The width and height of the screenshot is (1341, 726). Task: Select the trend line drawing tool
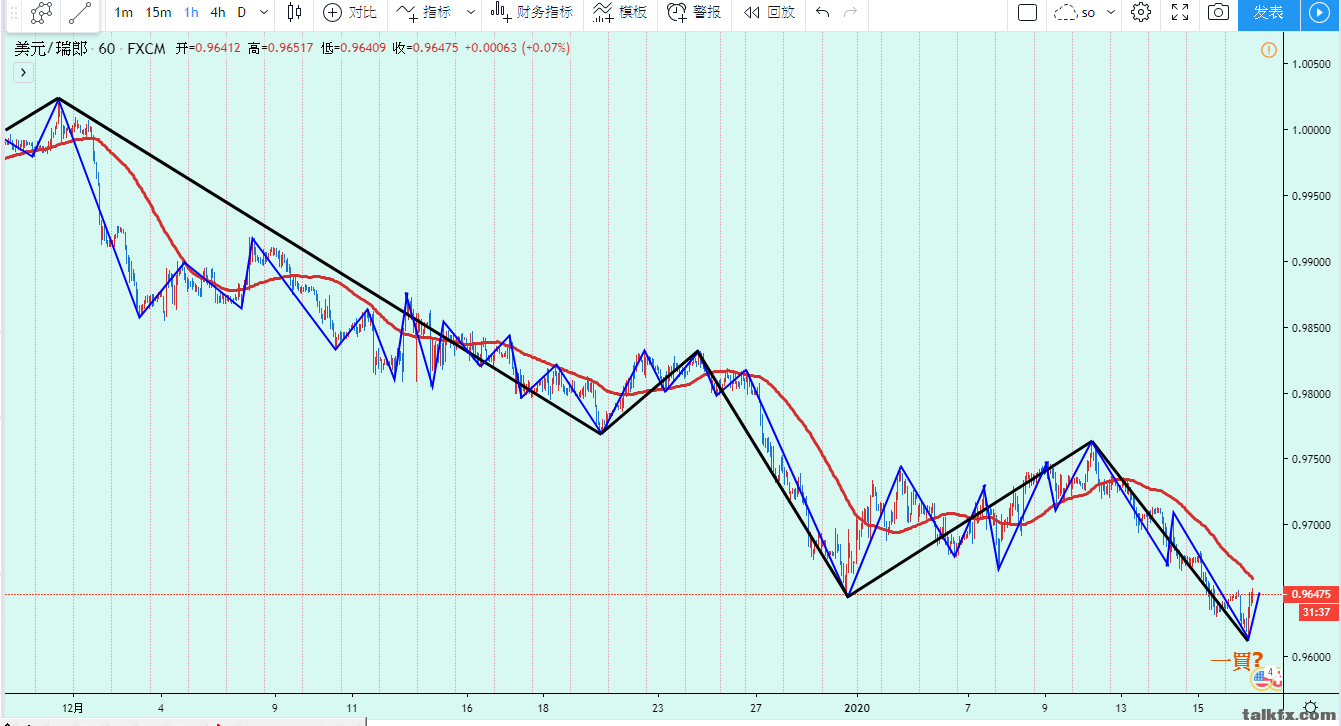click(x=81, y=13)
